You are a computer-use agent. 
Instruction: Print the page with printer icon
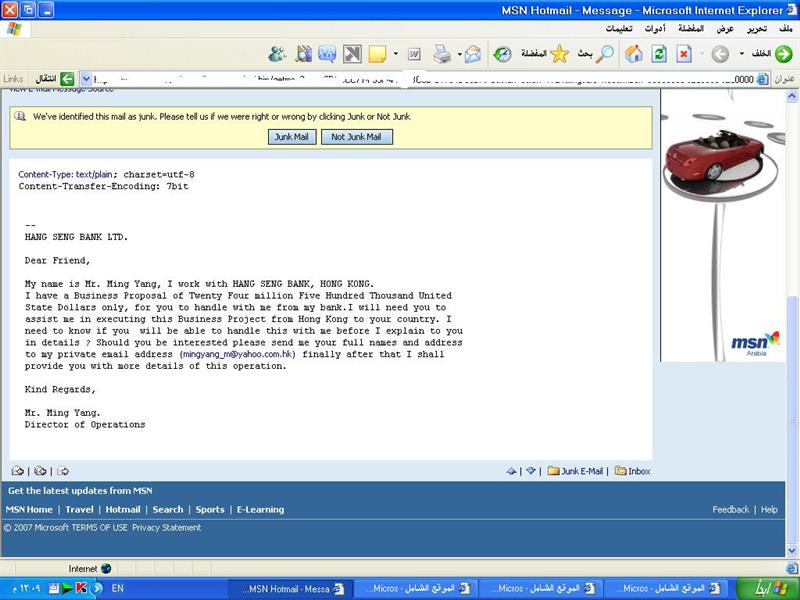point(442,54)
